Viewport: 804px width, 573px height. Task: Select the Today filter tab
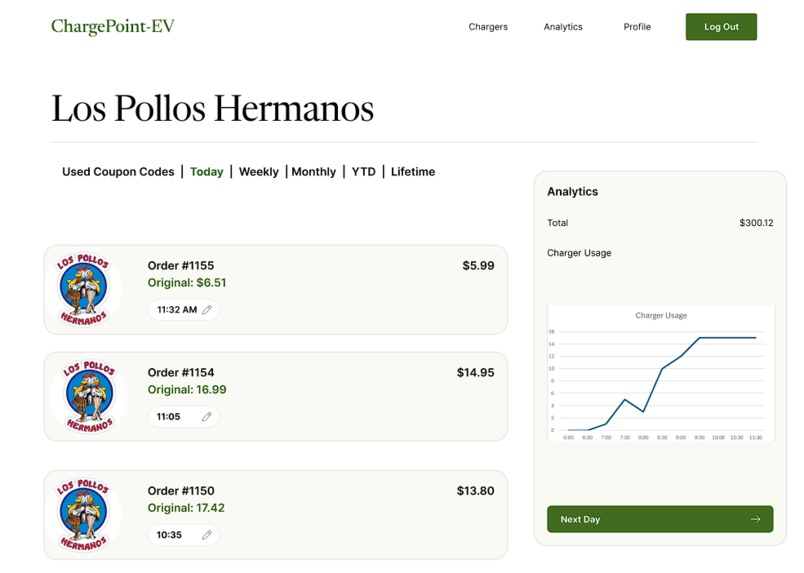coord(207,172)
